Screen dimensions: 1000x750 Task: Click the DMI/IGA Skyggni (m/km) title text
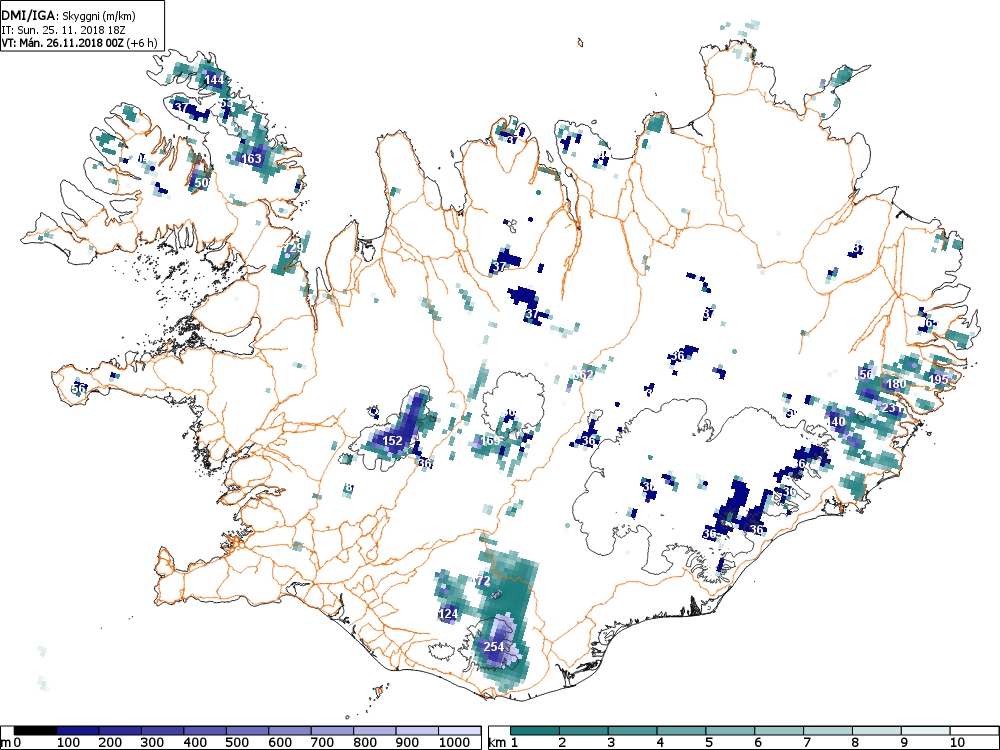tap(69, 16)
